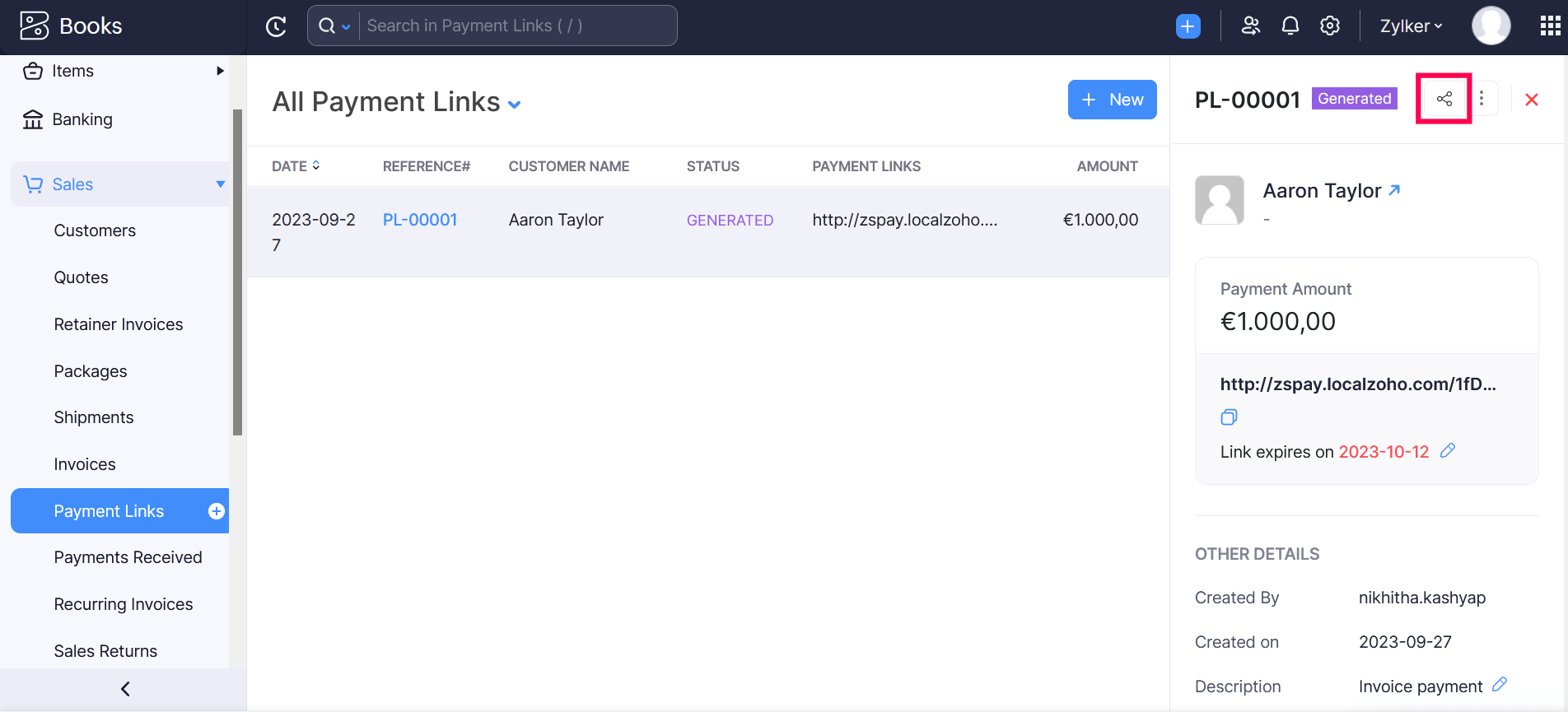The height and width of the screenshot is (712, 1568).
Task: Edit the link expiry date pencil icon
Action: coord(1448,451)
